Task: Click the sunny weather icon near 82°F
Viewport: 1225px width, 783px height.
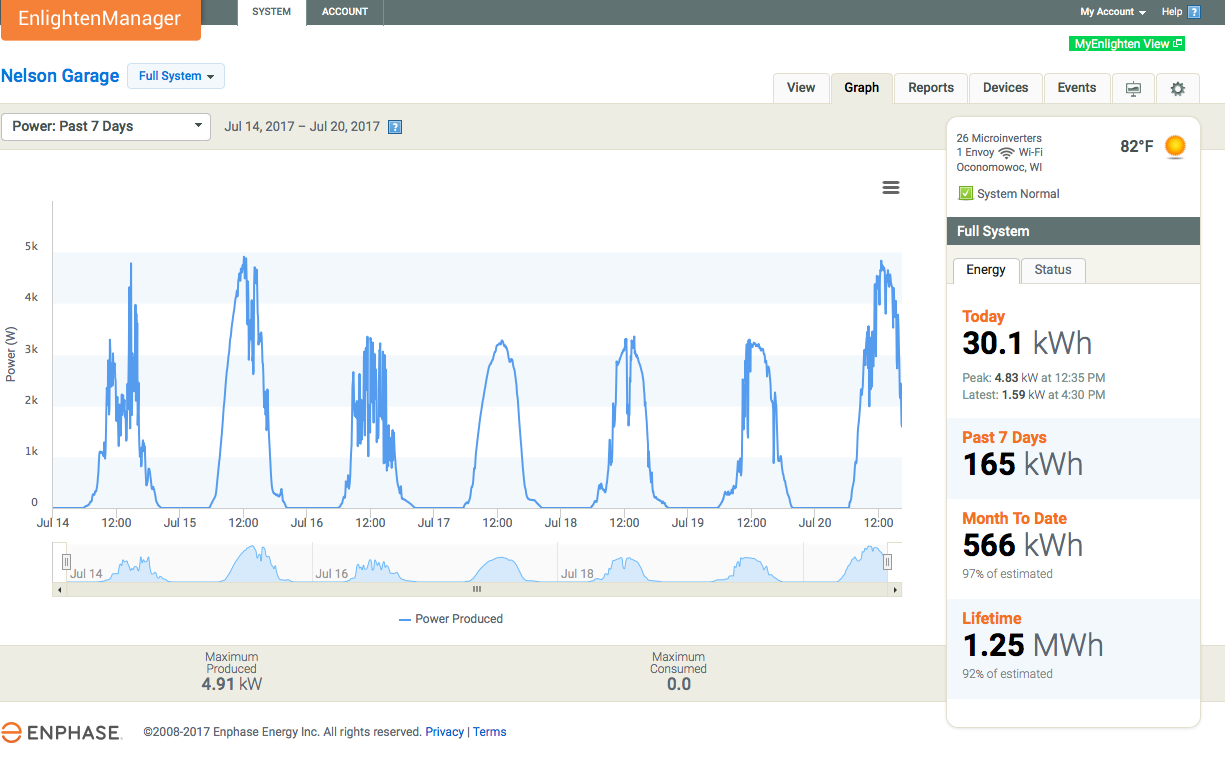Action: [1174, 146]
